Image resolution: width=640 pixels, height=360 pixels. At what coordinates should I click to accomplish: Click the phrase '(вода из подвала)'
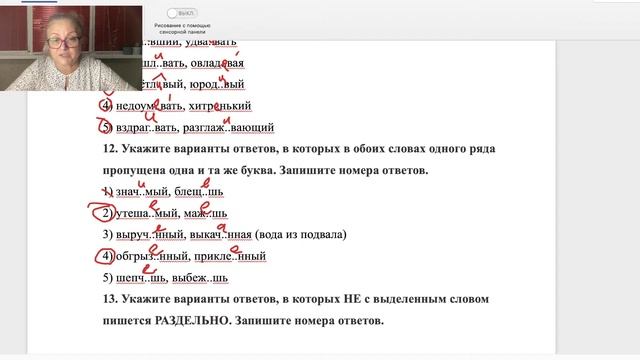[300, 235]
